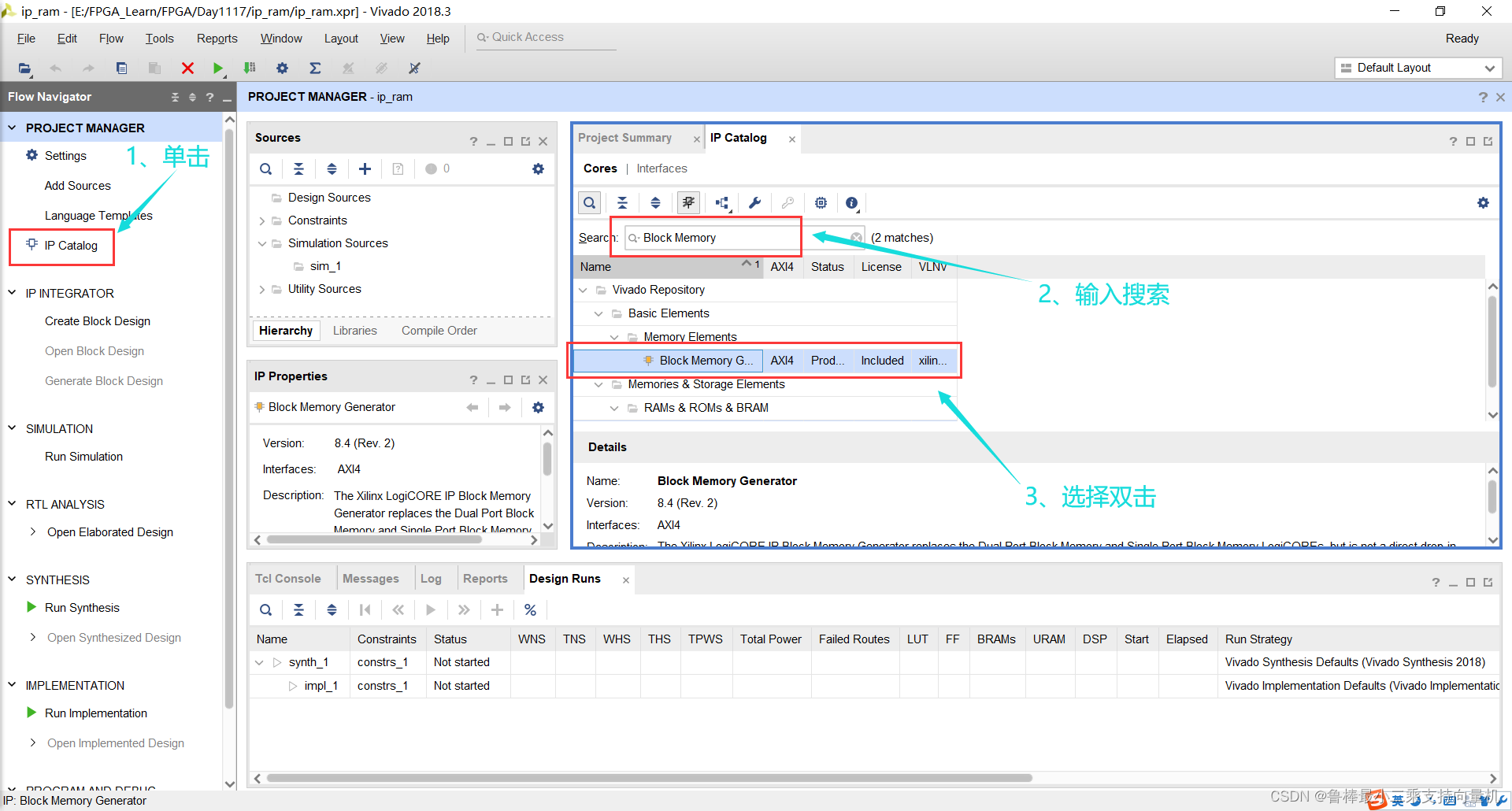This screenshot has width=1512, height=811.
Task: Click the Generate Bitstream toolbar icon
Action: click(250, 69)
